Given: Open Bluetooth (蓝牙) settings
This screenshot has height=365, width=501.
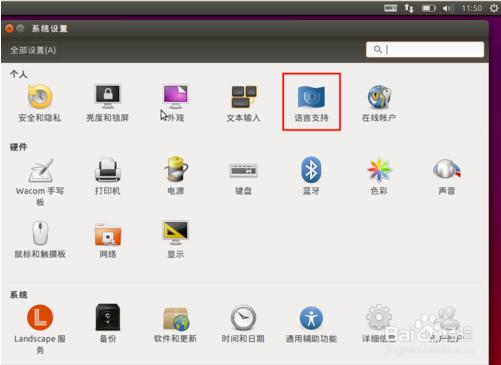Looking at the screenshot, I should click(x=311, y=176).
